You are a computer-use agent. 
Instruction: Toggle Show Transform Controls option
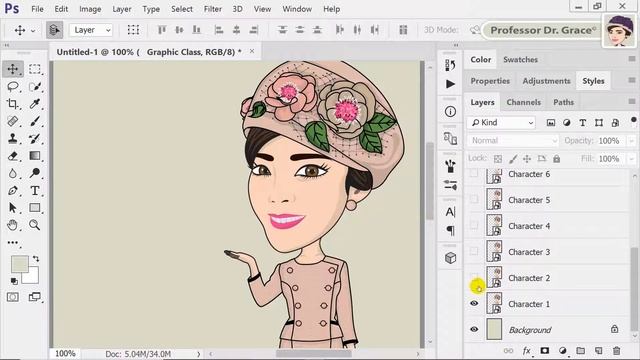tap(133, 30)
